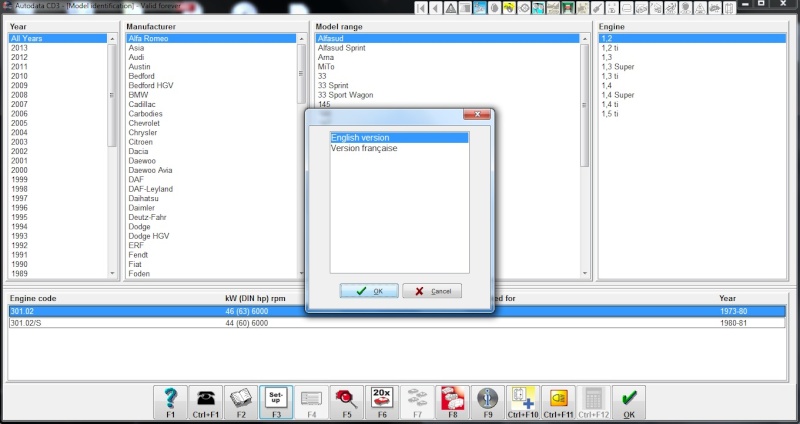The width and height of the screenshot is (800, 424).
Task: Click the back arrow toolbar icon
Action: (436, 8)
